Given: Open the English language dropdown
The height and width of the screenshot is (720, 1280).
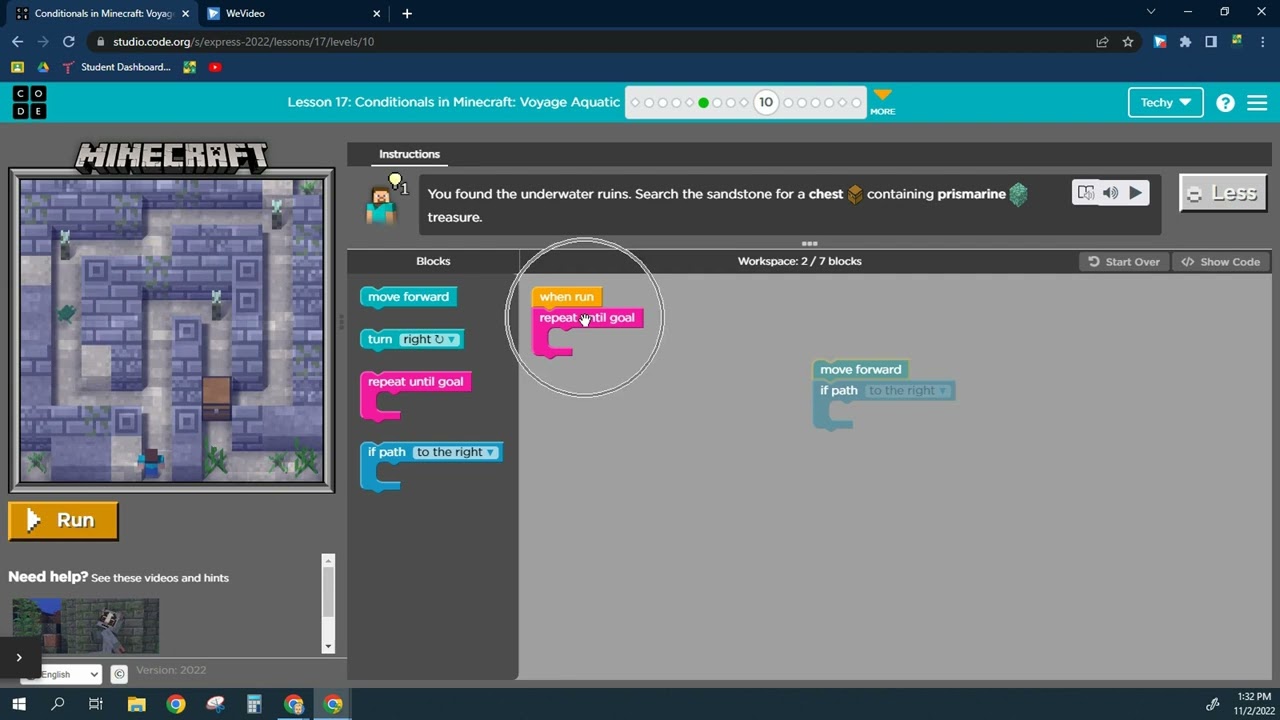Looking at the screenshot, I should point(61,674).
